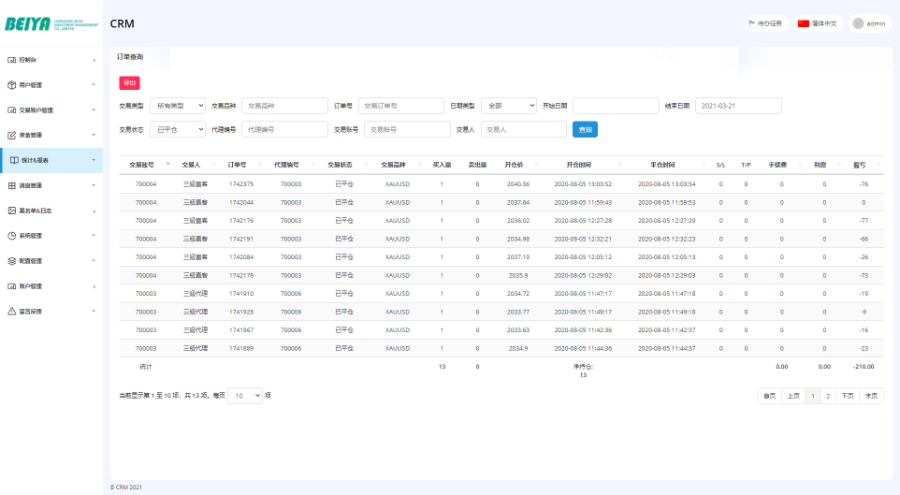Open the 交易状态 dropdown showing 已平仓
Image resolution: width=900 pixels, height=495 pixels.
pos(178,129)
